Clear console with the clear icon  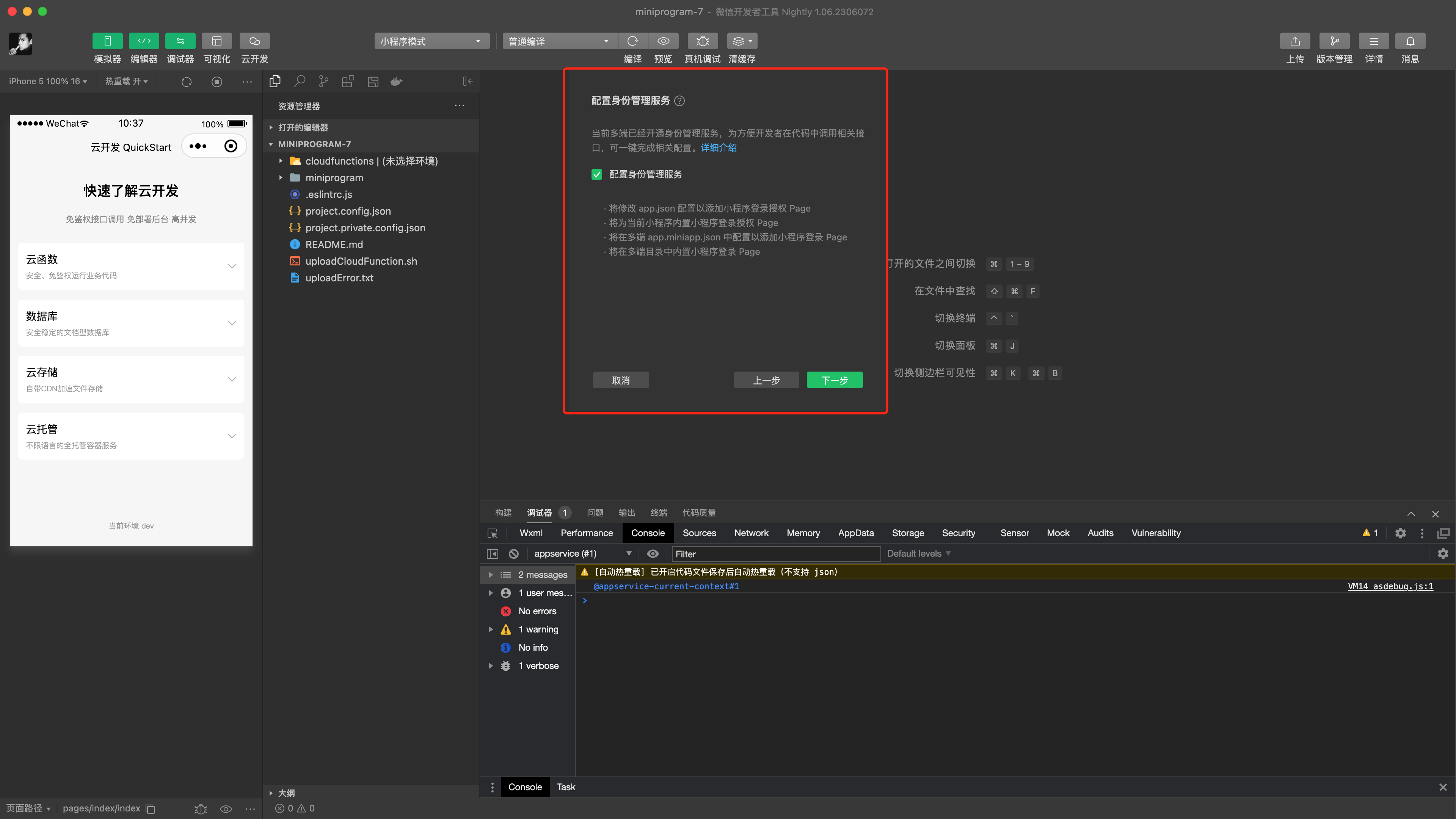point(513,554)
